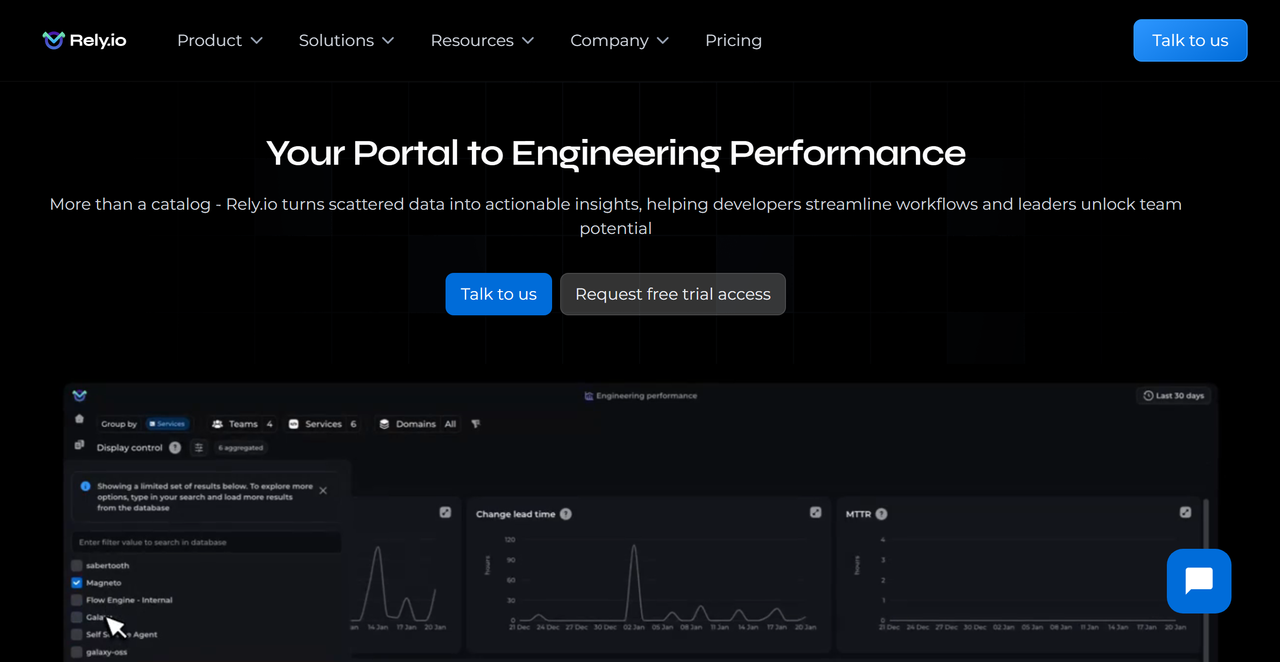Click the 6 aggregated badge
1280x662 pixels.
(241, 448)
